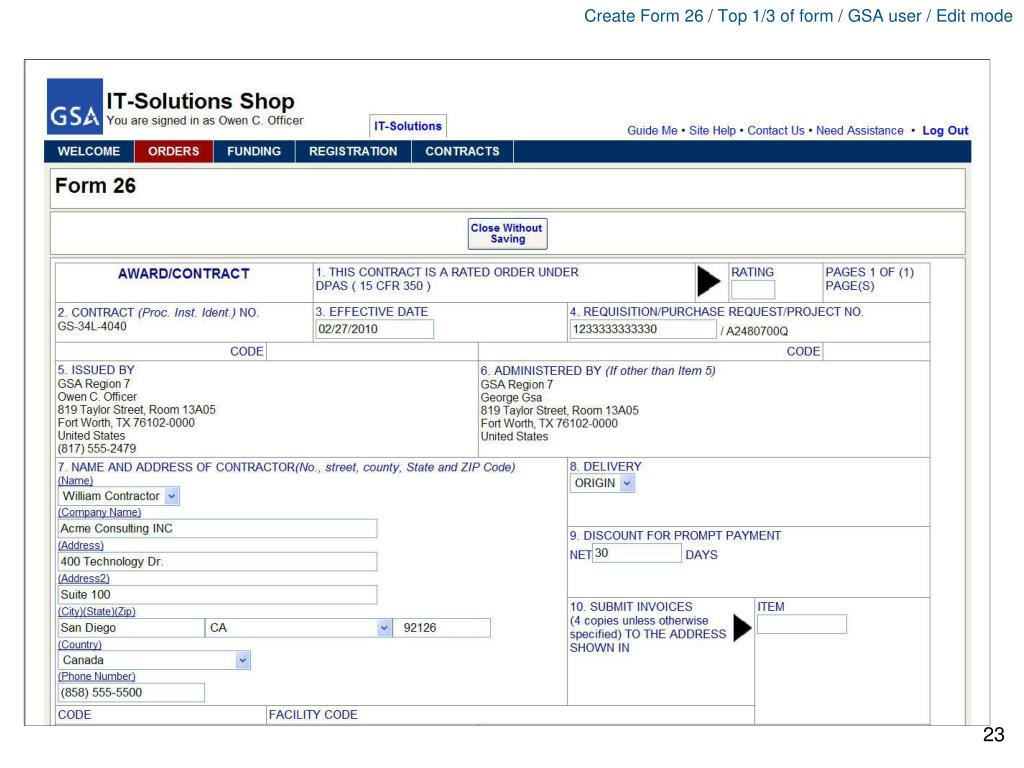1024x768 pixels.
Task: Select the CONTRACTS tab
Action: pyautogui.click(x=462, y=152)
